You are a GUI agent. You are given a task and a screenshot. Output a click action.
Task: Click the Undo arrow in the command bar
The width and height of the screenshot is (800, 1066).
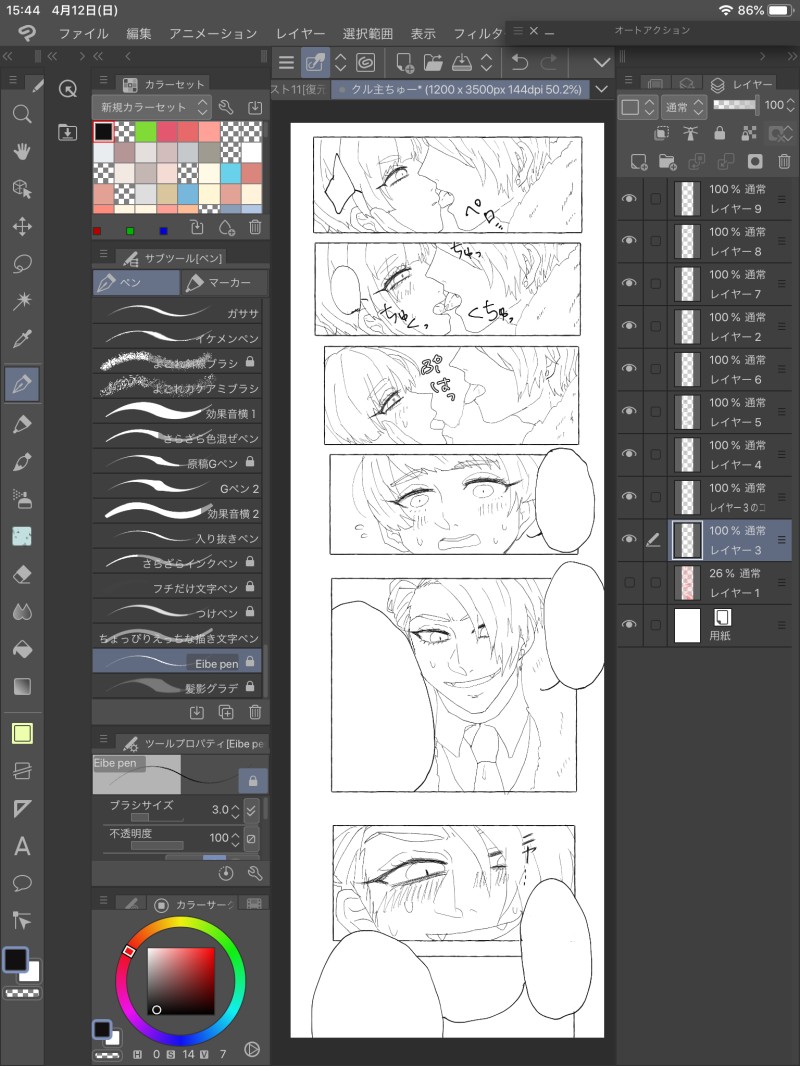coord(519,63)
